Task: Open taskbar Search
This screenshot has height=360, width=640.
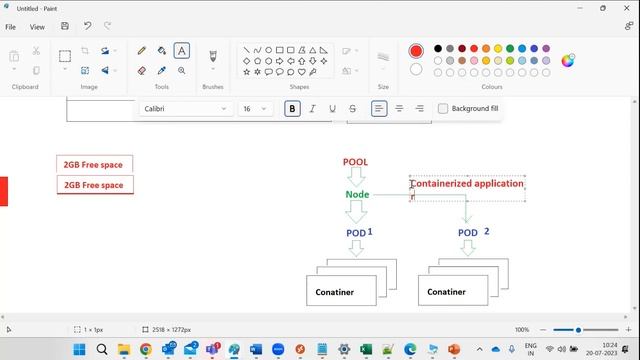Action: point(102,349)
